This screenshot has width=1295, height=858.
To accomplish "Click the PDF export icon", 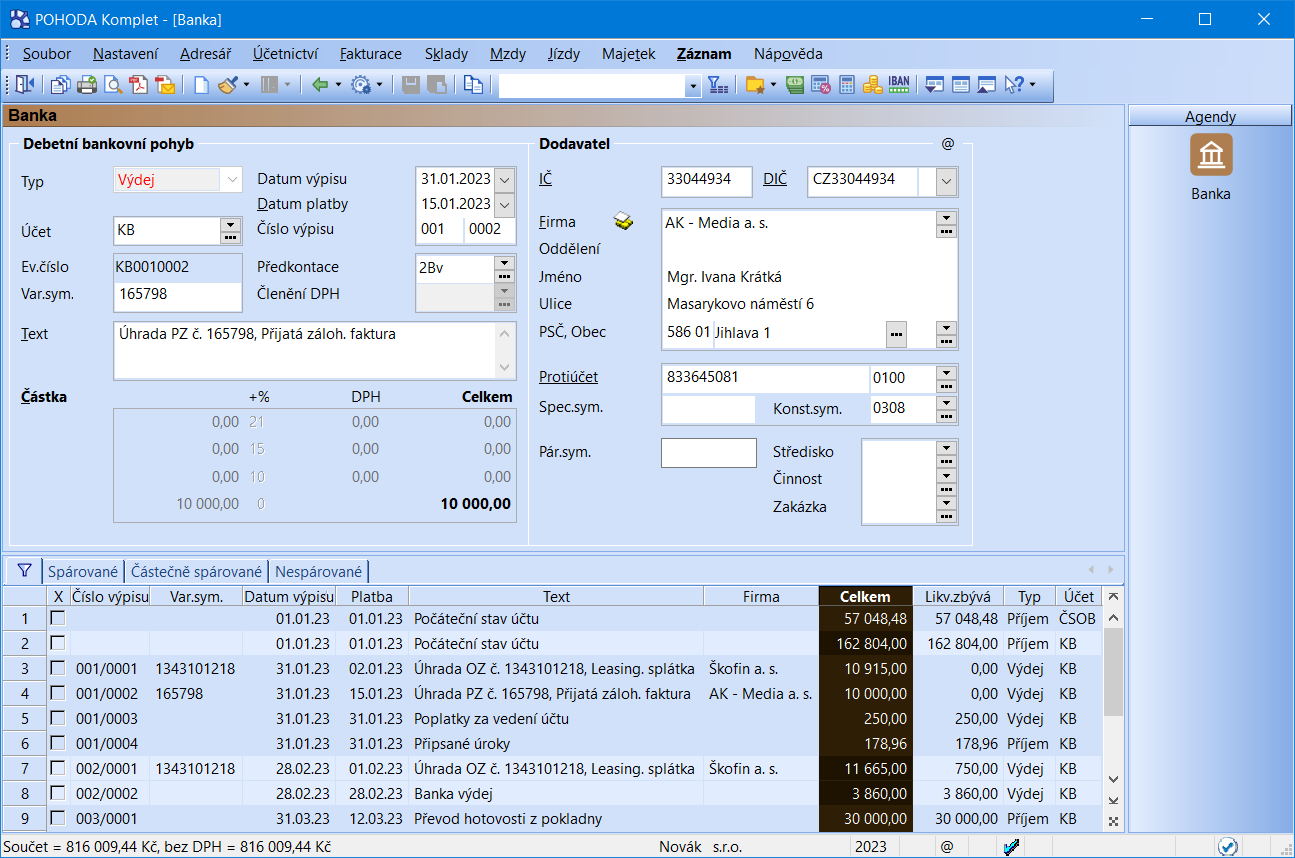I will click(x=139, y=85).
